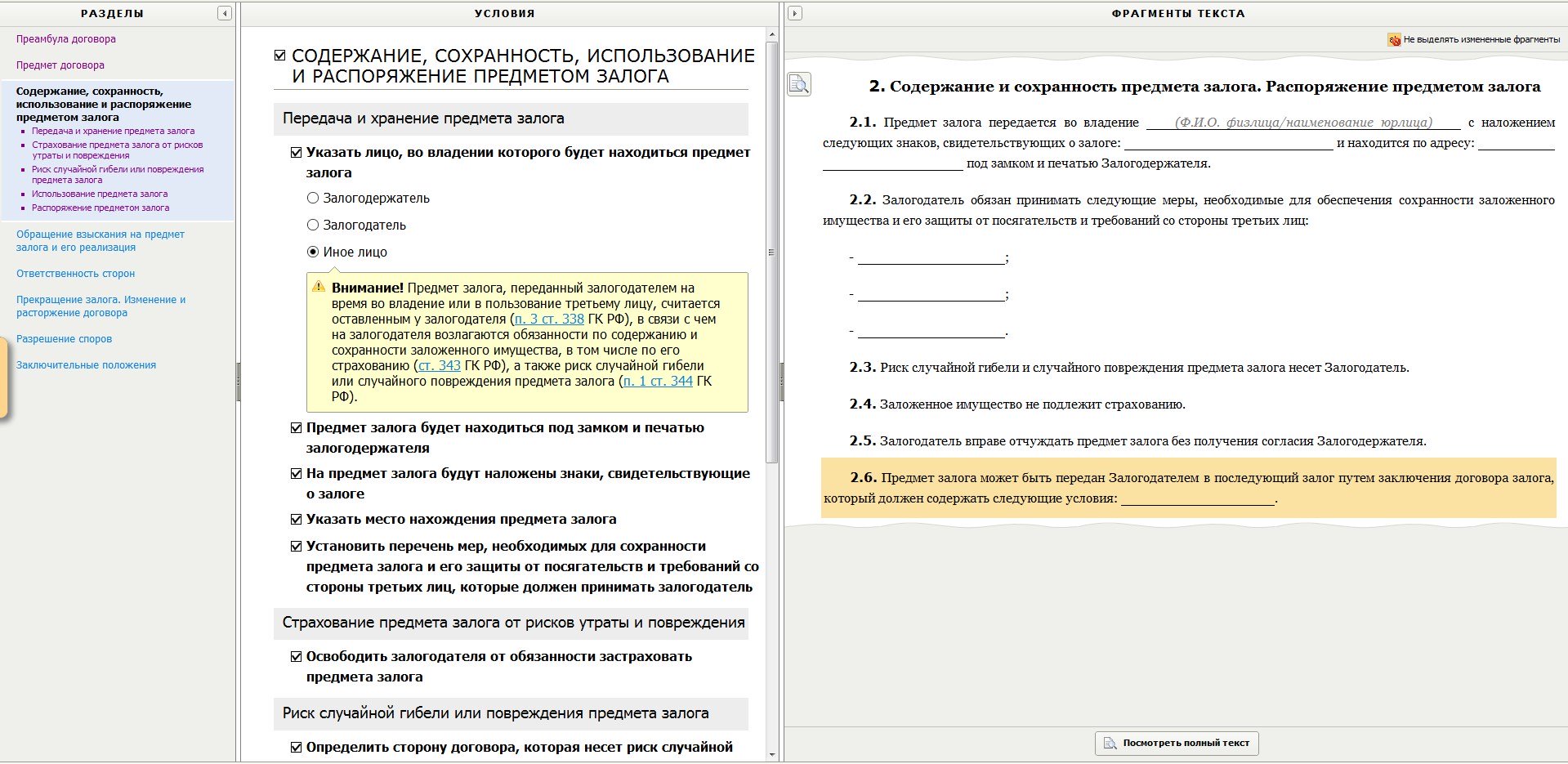Jump to Распоряжение предметом залога subsection
The width and height of the screenshot is (1568, 764).
pyautogui.click(x=101, y=208)
